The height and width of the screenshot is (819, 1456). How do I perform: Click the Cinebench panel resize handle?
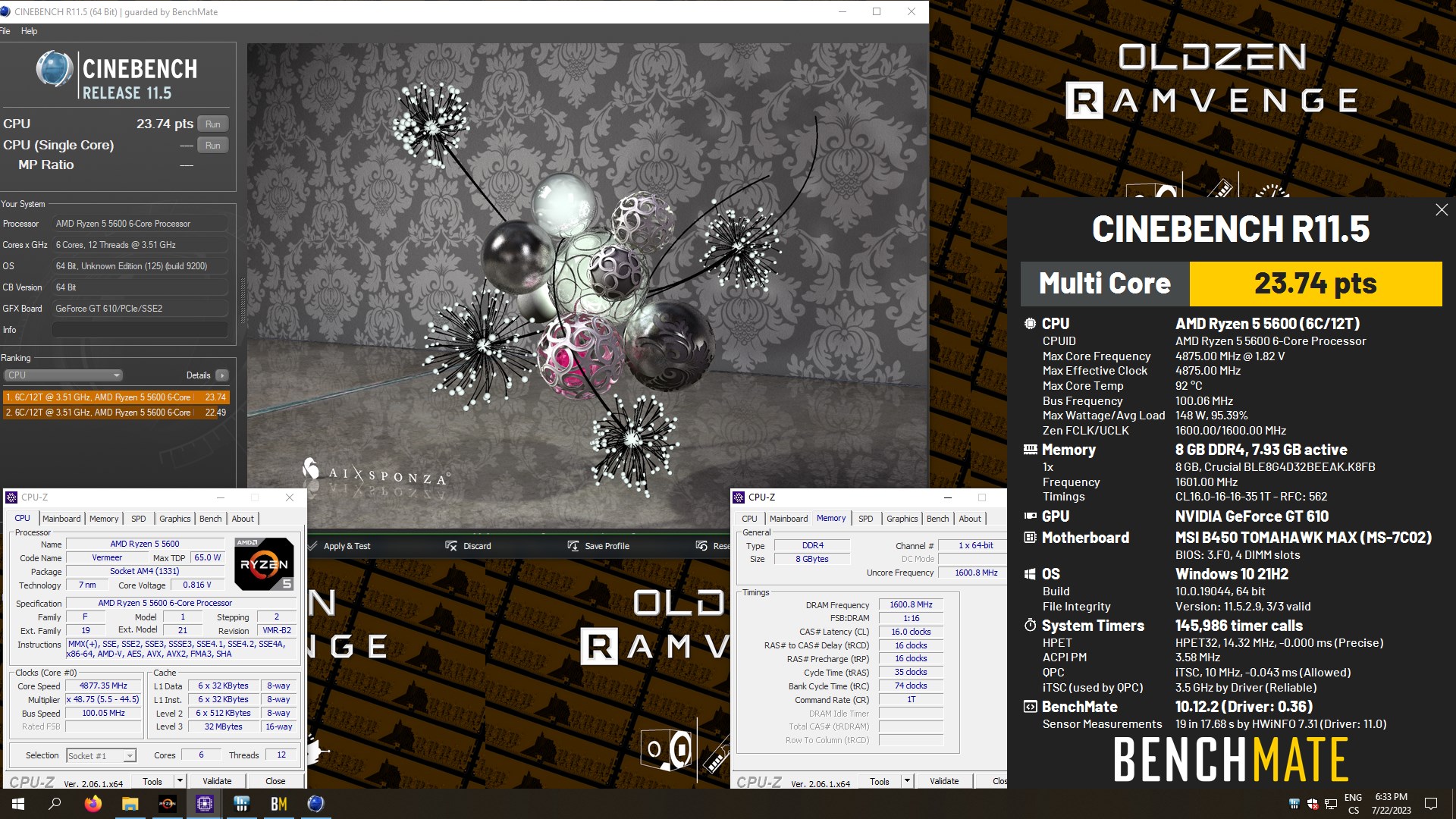point(243,300)
